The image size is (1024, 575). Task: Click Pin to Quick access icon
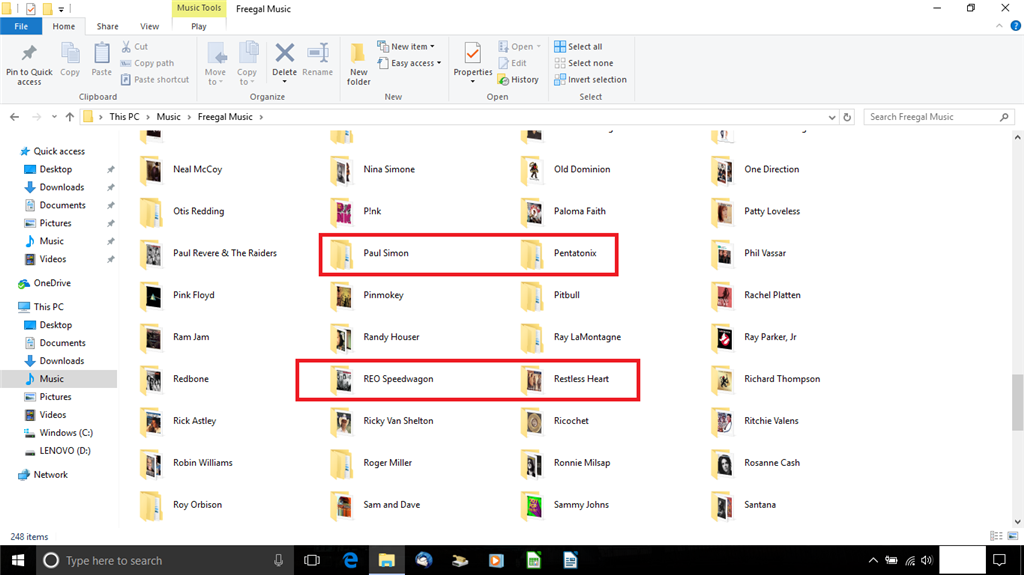(29, 53)
